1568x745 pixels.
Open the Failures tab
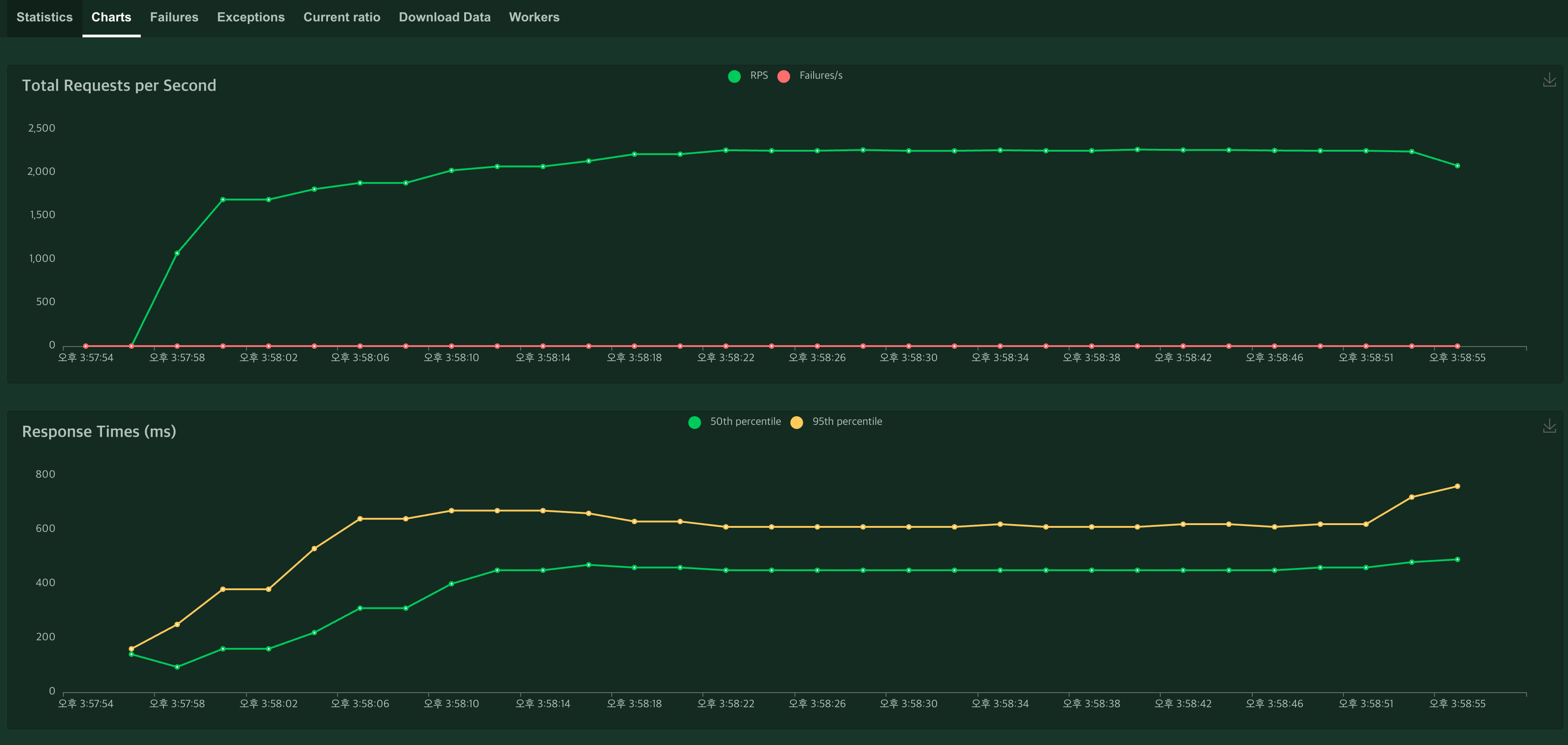point(174,17)
